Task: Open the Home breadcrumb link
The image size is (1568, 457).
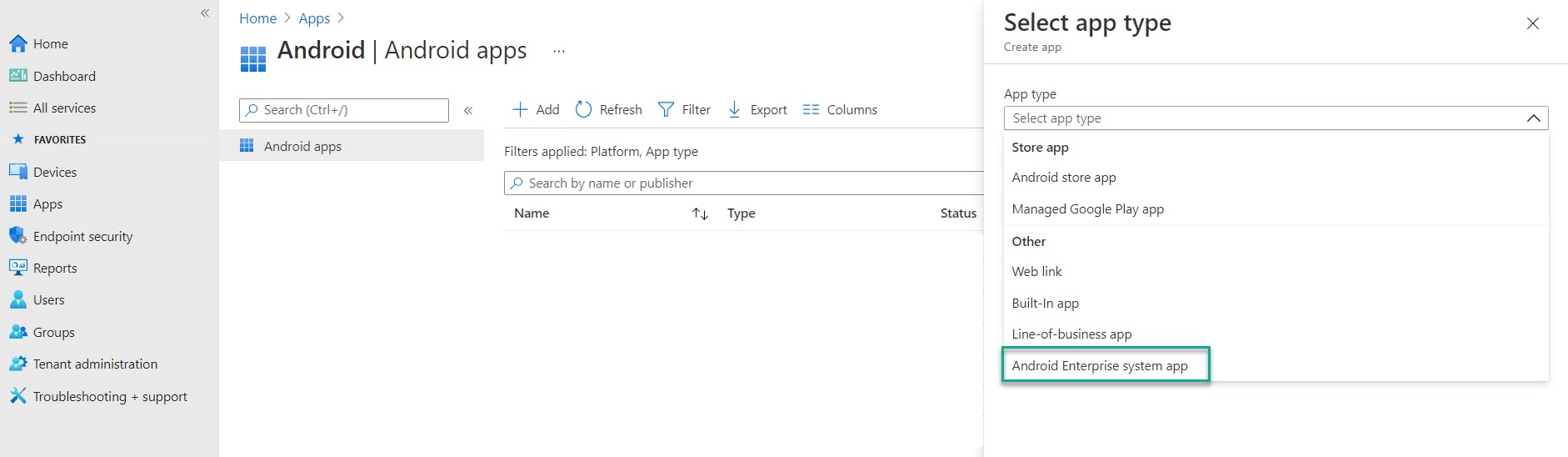Action: pyautogui.click(x=257, y=18)
